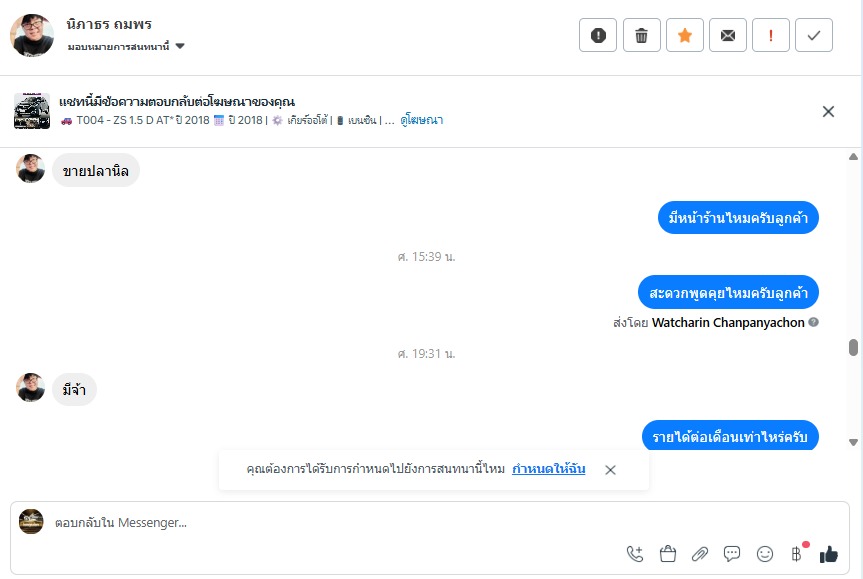The image size is (863, 579).
Task: Send a thumbs-up like
Action: 828,554
